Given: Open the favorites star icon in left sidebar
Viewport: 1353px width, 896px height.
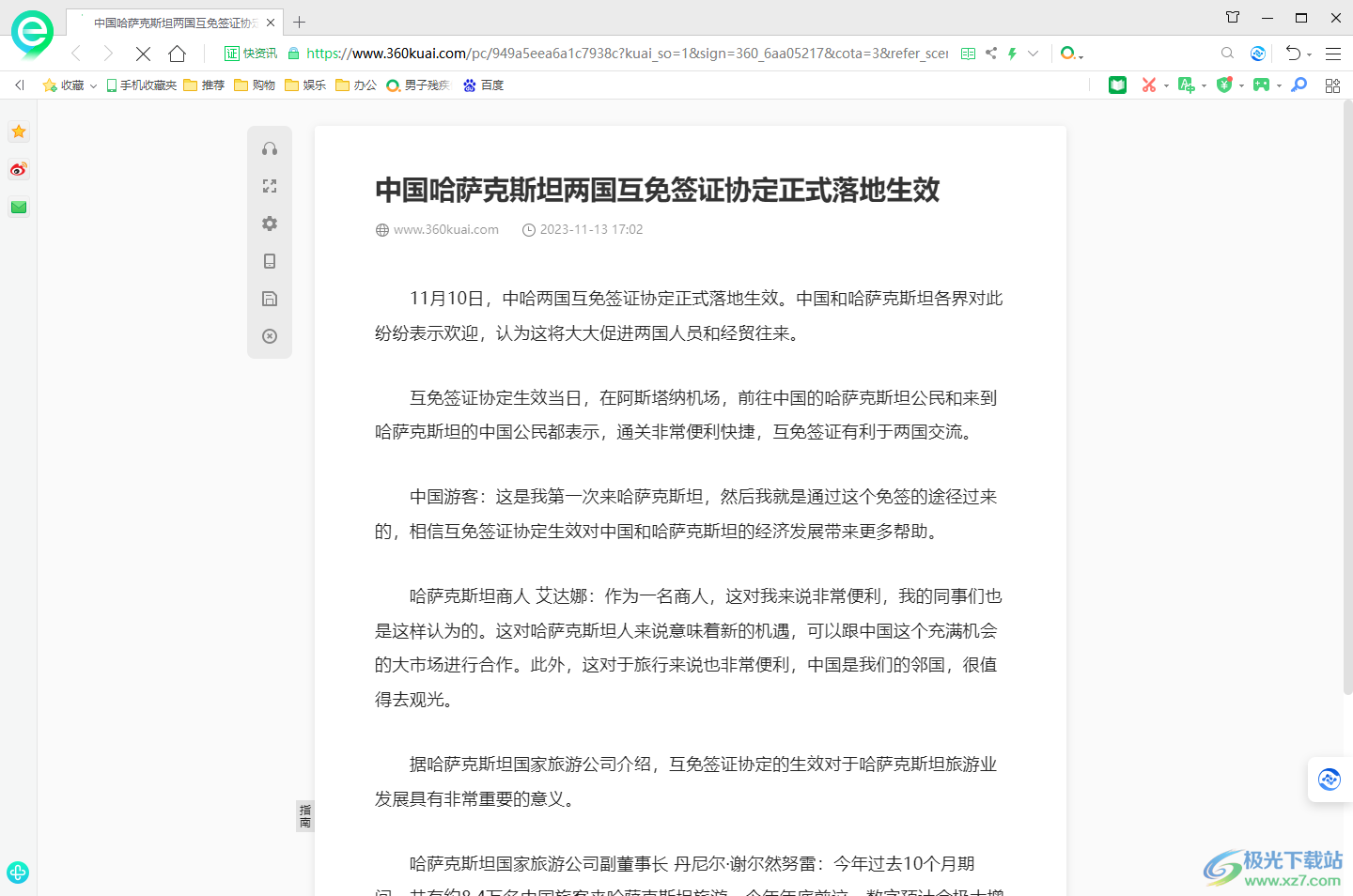Looking at the screenshot, I should pos(19,131).
